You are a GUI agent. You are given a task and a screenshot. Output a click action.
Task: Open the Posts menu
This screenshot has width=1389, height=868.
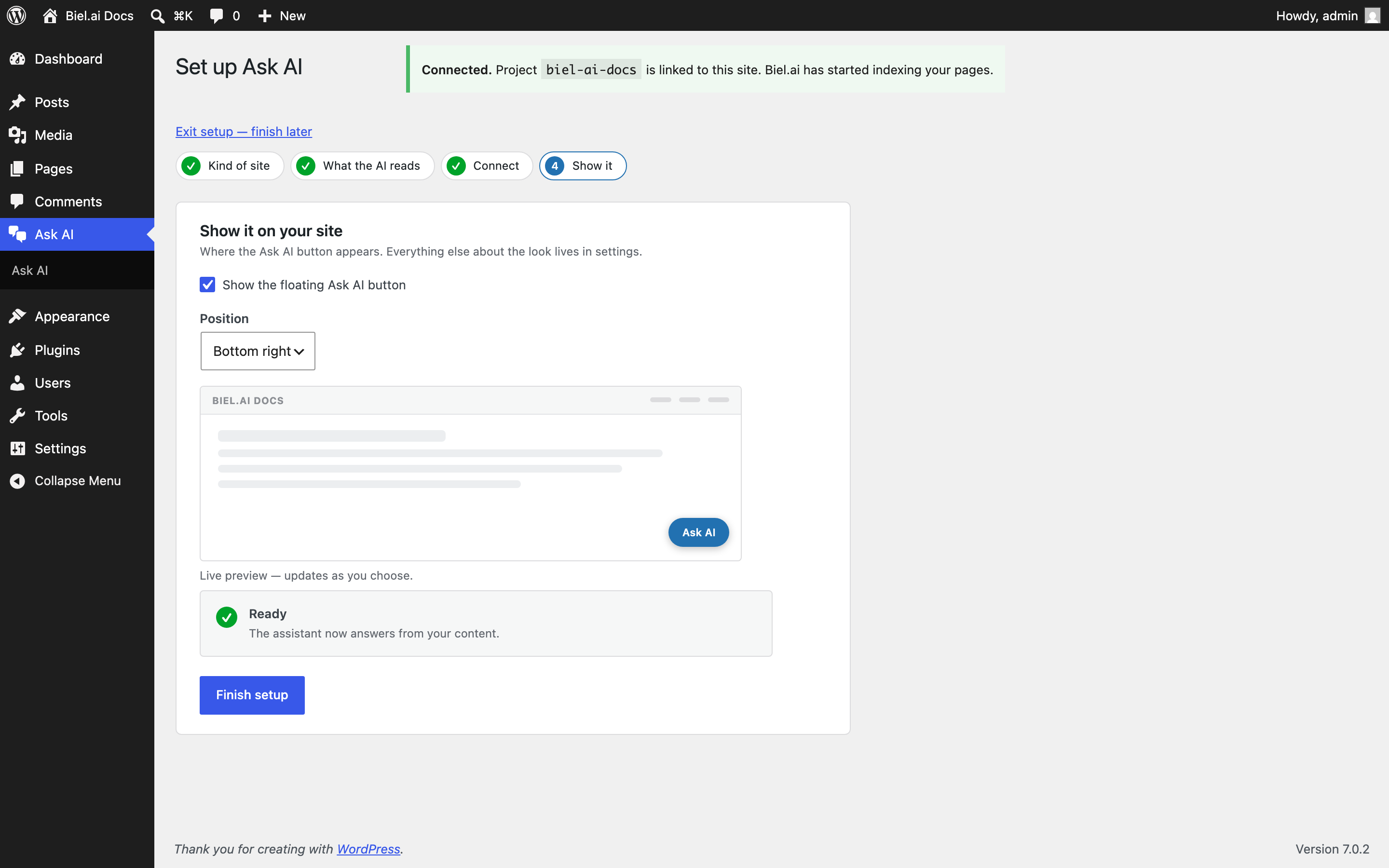pyautogui.click(x=77, y=102)
